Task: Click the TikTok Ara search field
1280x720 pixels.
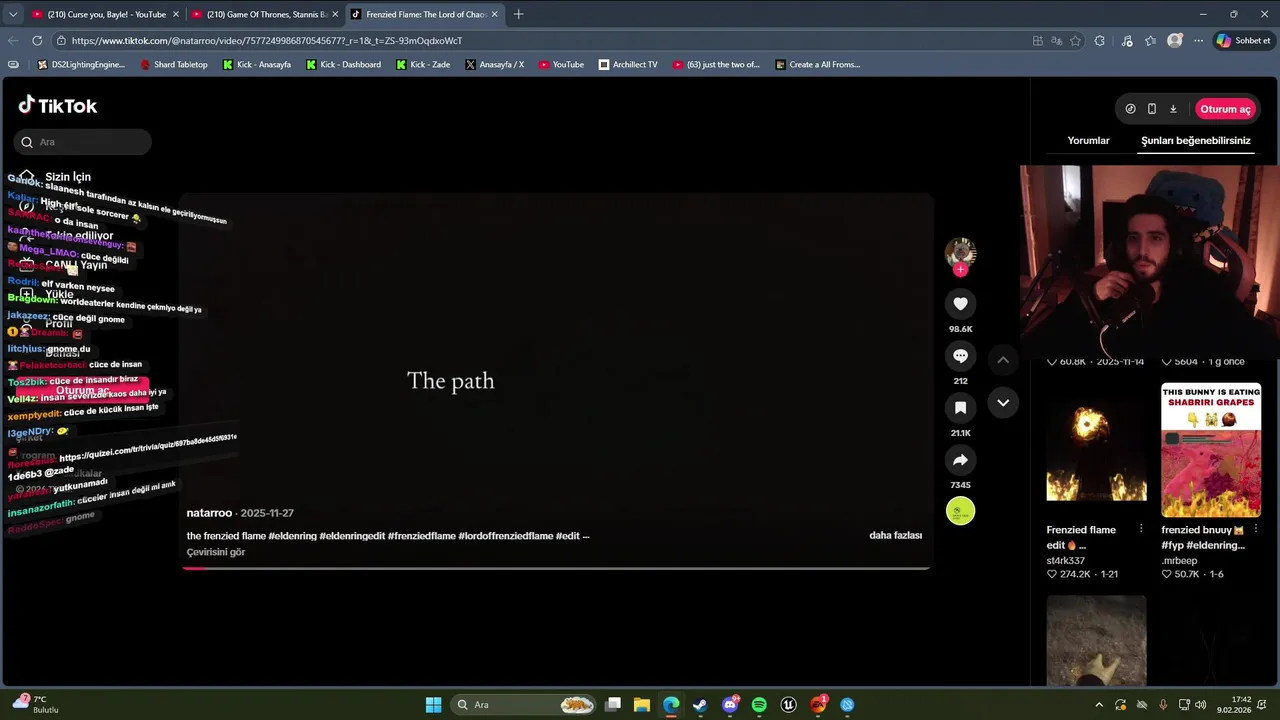Action: point(83,142)
